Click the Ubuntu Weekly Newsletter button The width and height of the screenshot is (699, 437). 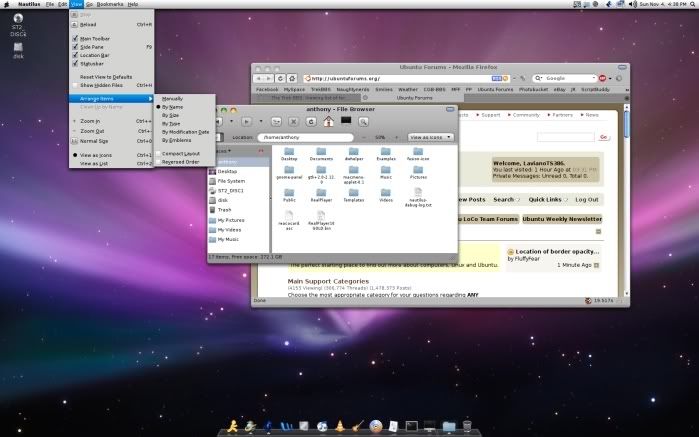562,219
